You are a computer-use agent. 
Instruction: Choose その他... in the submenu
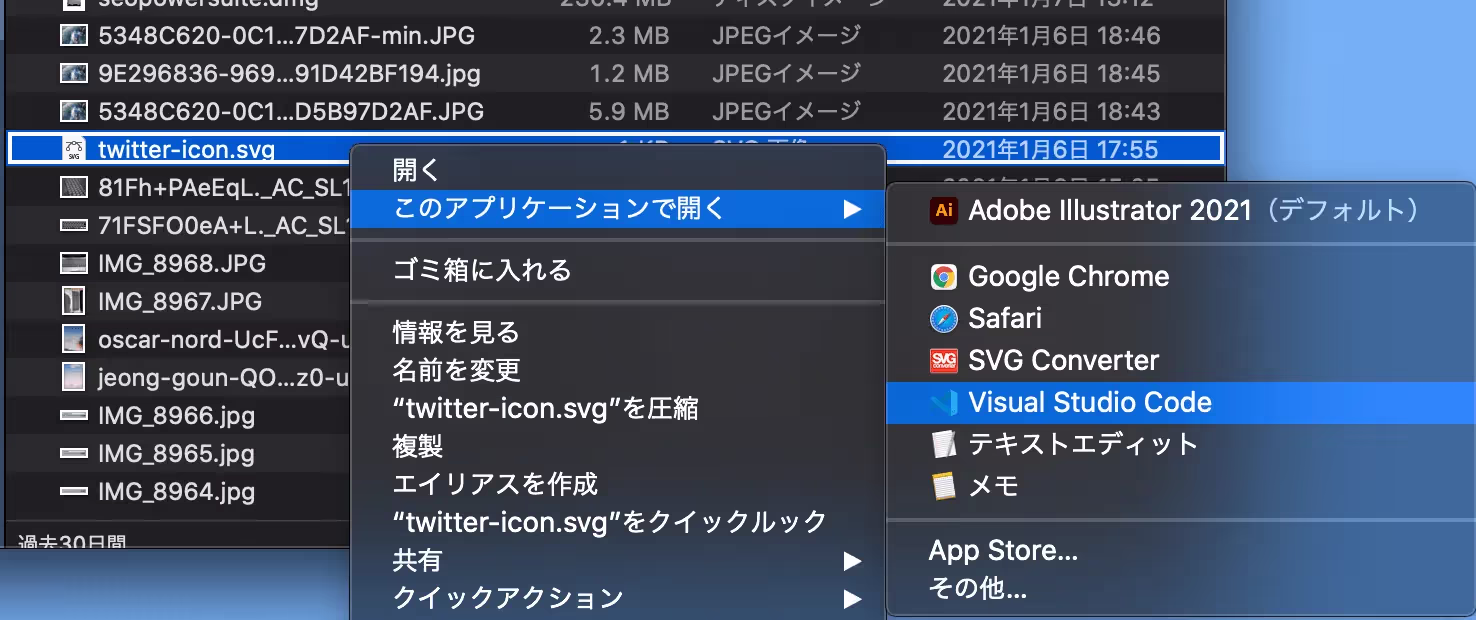click(978, 589)
